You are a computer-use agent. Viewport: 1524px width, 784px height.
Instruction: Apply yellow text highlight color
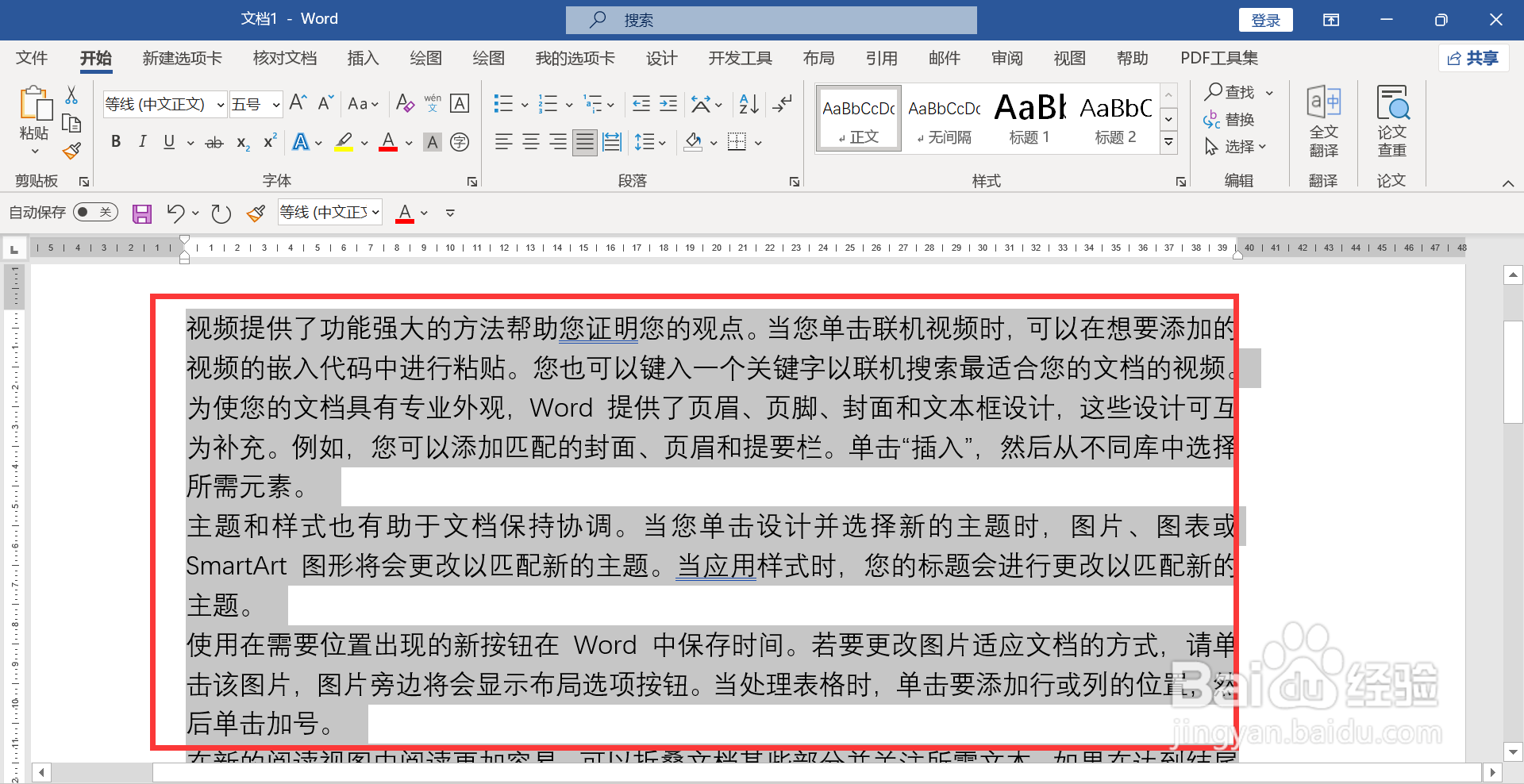click(344, 142)
